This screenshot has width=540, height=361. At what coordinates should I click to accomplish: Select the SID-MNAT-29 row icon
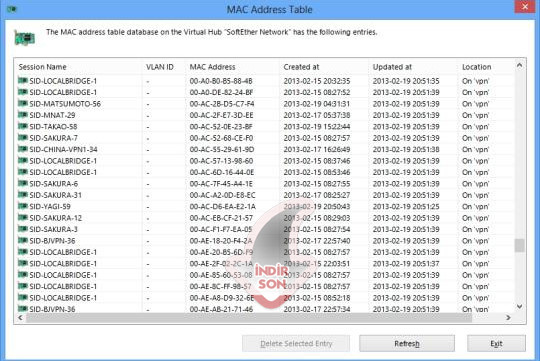coord(23,115)
